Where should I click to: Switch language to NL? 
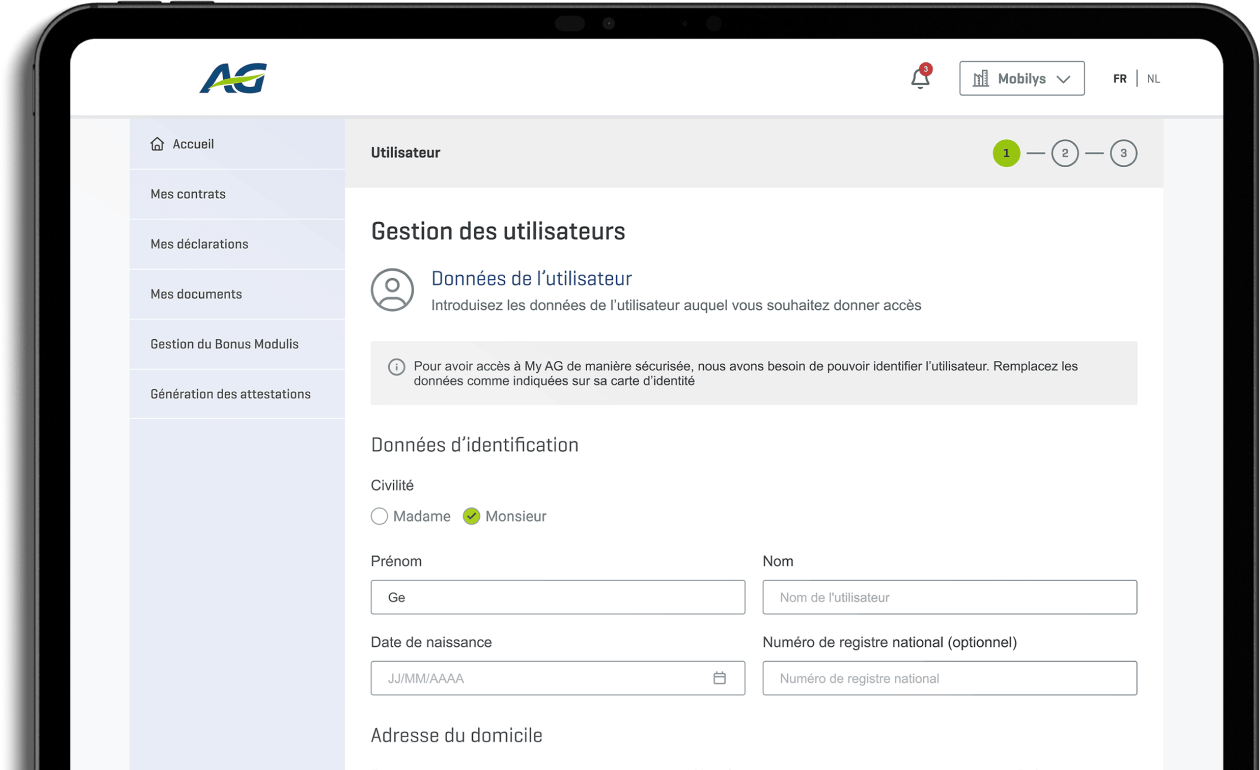[1154, 79]
